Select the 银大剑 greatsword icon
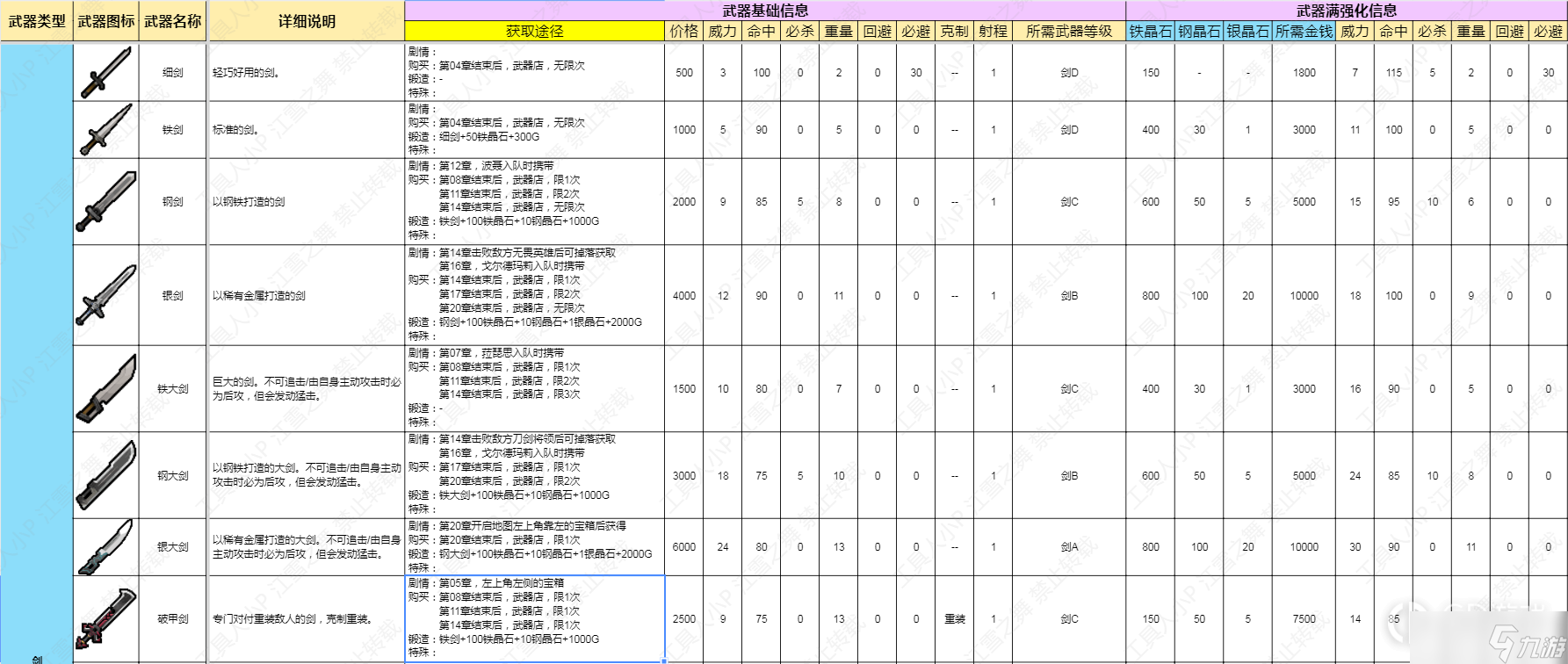The height and width of the screenshot is (664, 1568). (x=106, y=546)
